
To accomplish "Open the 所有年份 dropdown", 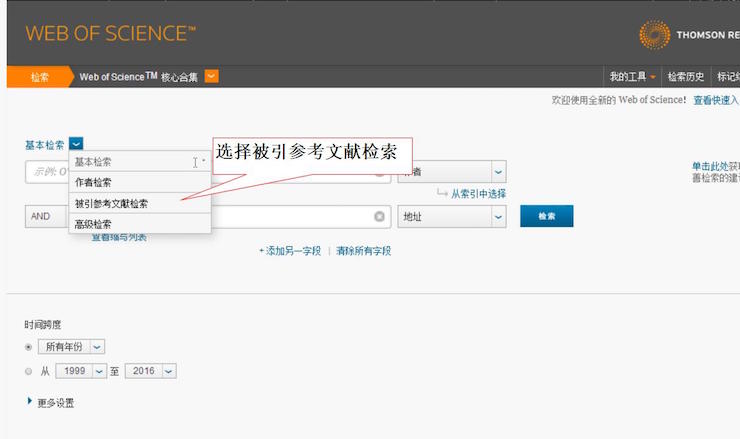I will [x=71, y=347].
